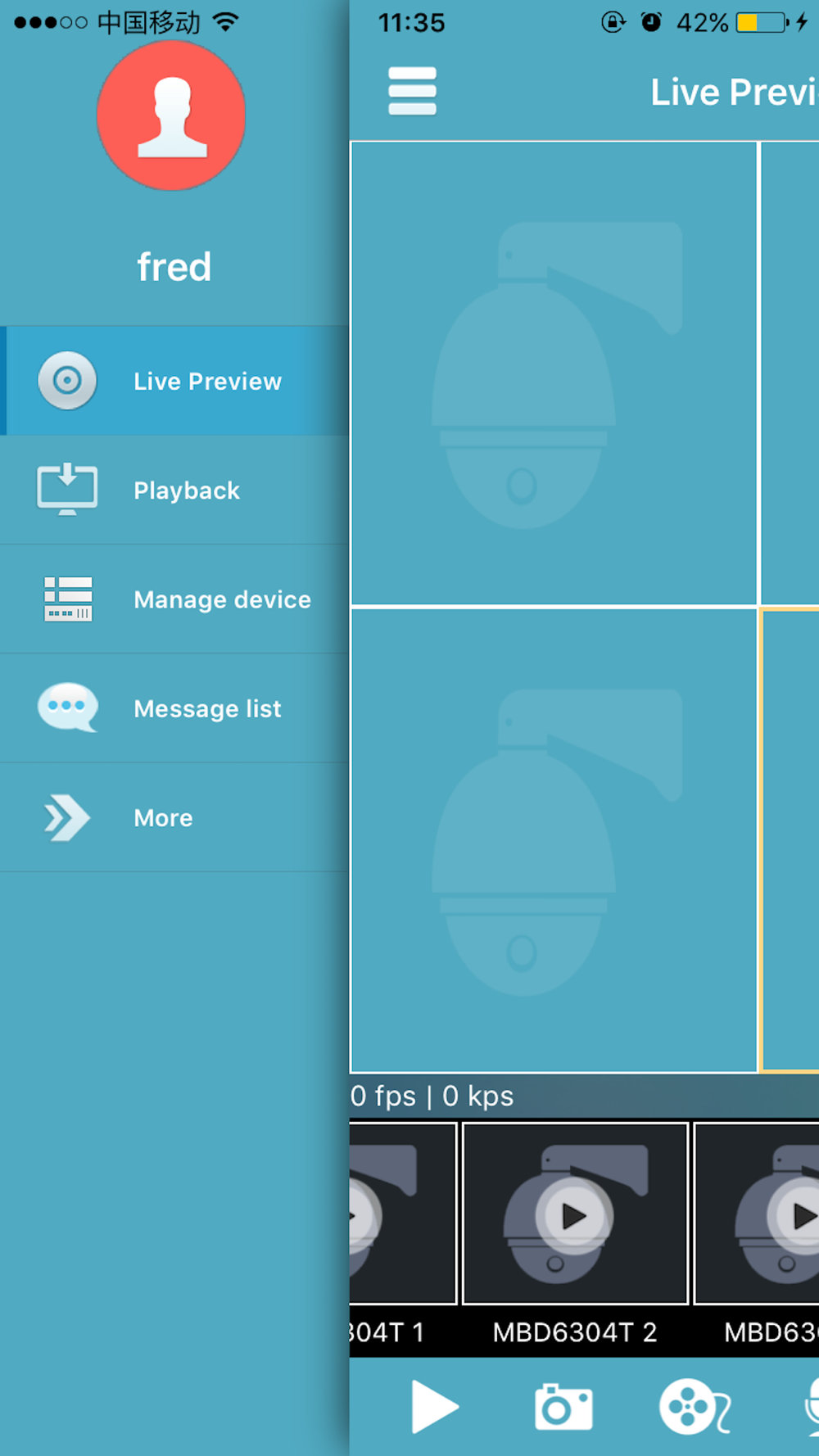
Task: Click the Live Preview camera lens icon
Action: coord(67,380)
